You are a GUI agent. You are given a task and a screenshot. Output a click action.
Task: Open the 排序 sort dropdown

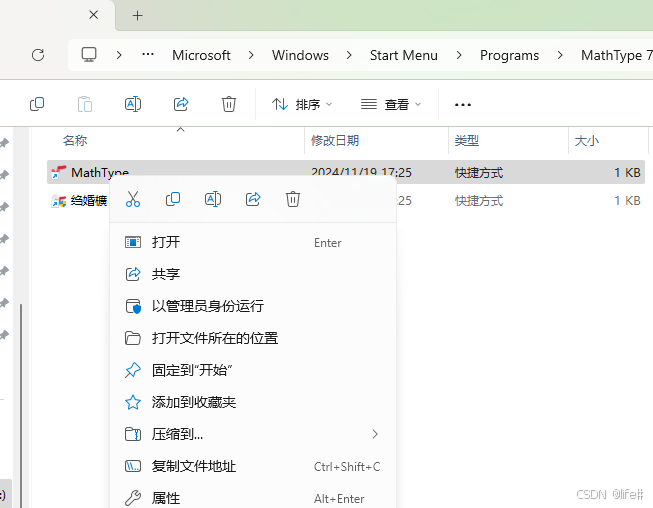302,104
